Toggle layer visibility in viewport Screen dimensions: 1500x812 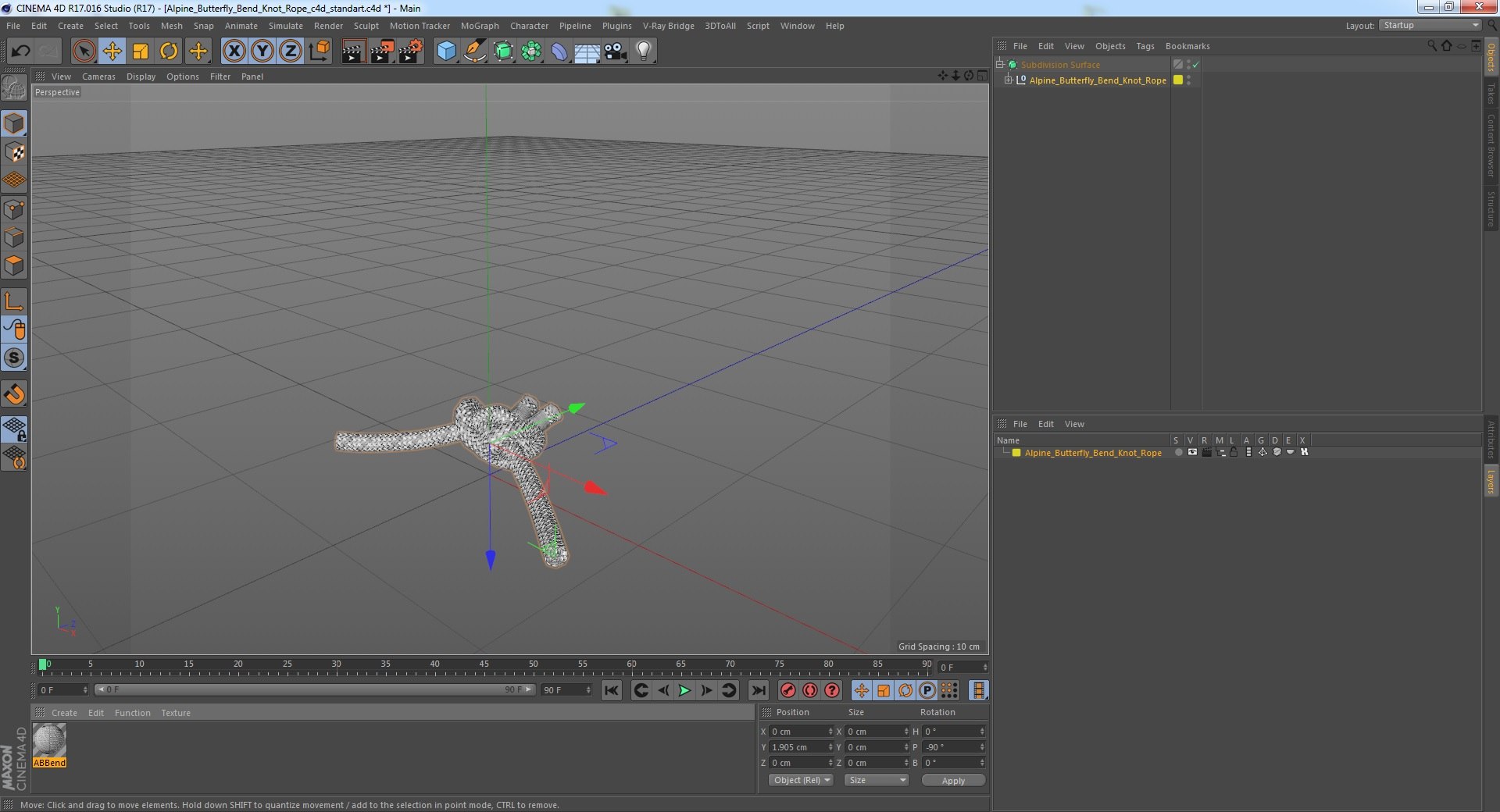point(1192,452)
